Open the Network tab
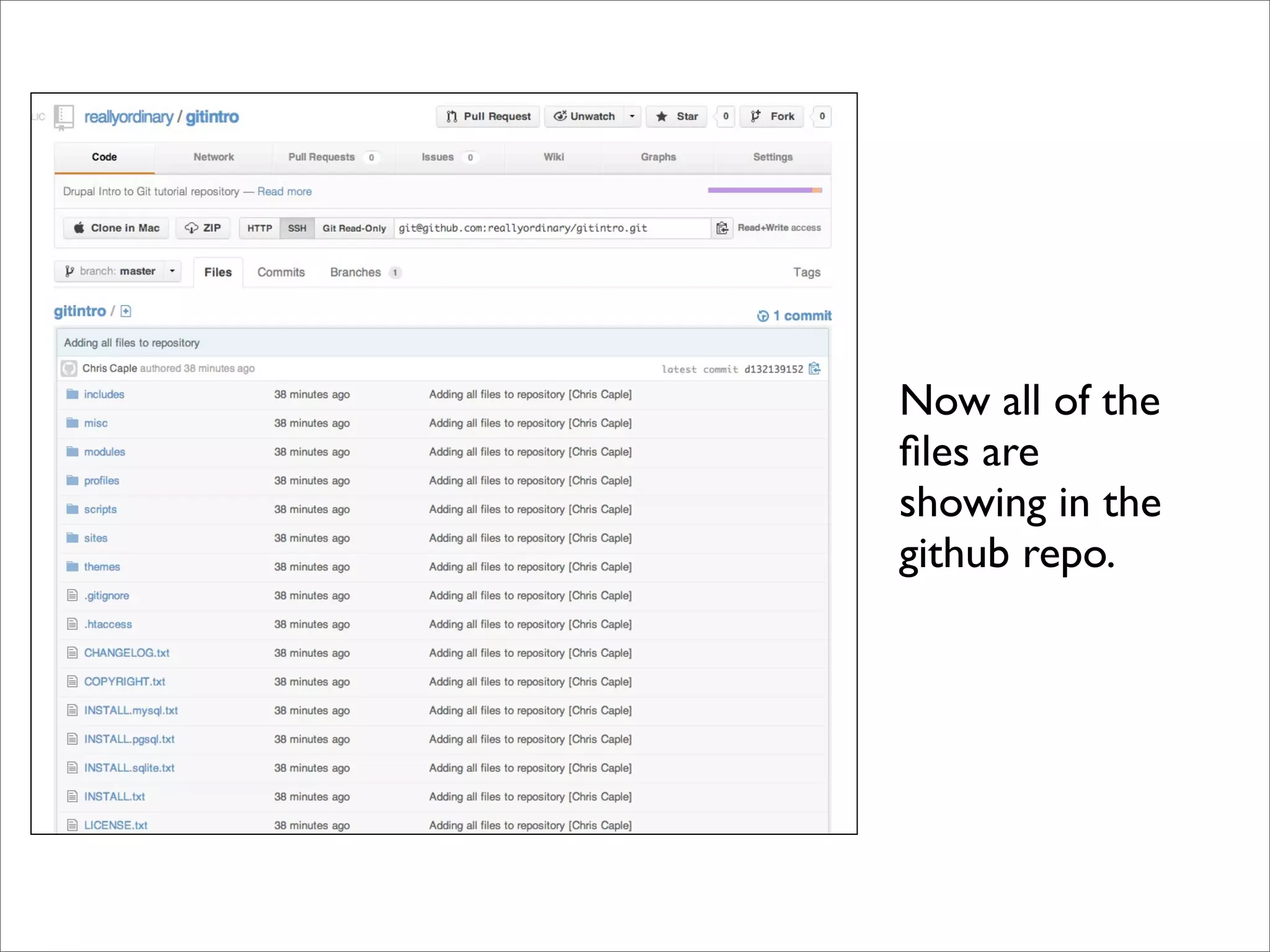1270x952 pixels. coord(213,157)
